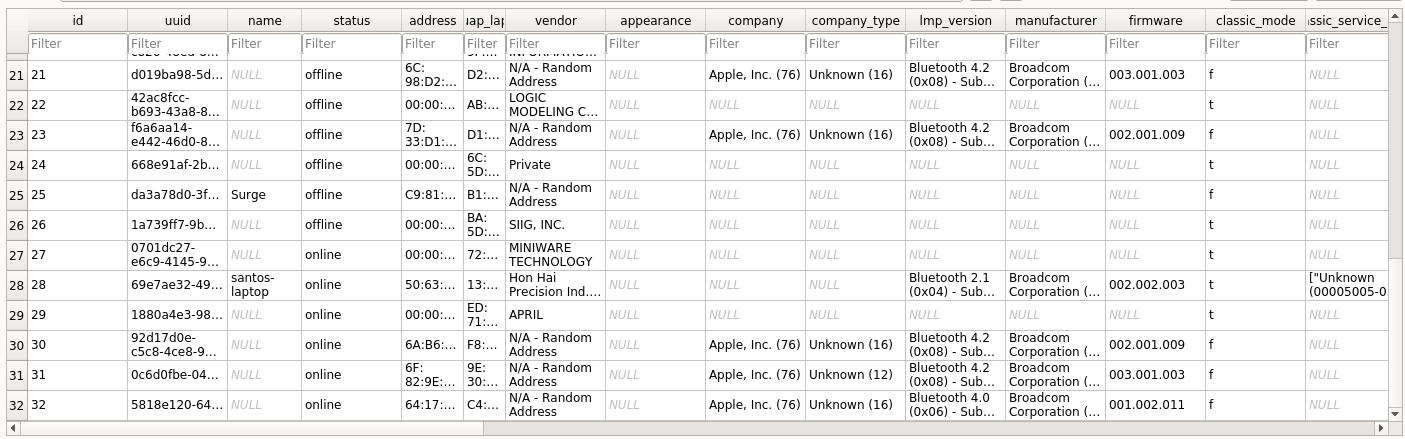Click the vertical scrollbar down arrow
1405x439 pixels.
1396,413
